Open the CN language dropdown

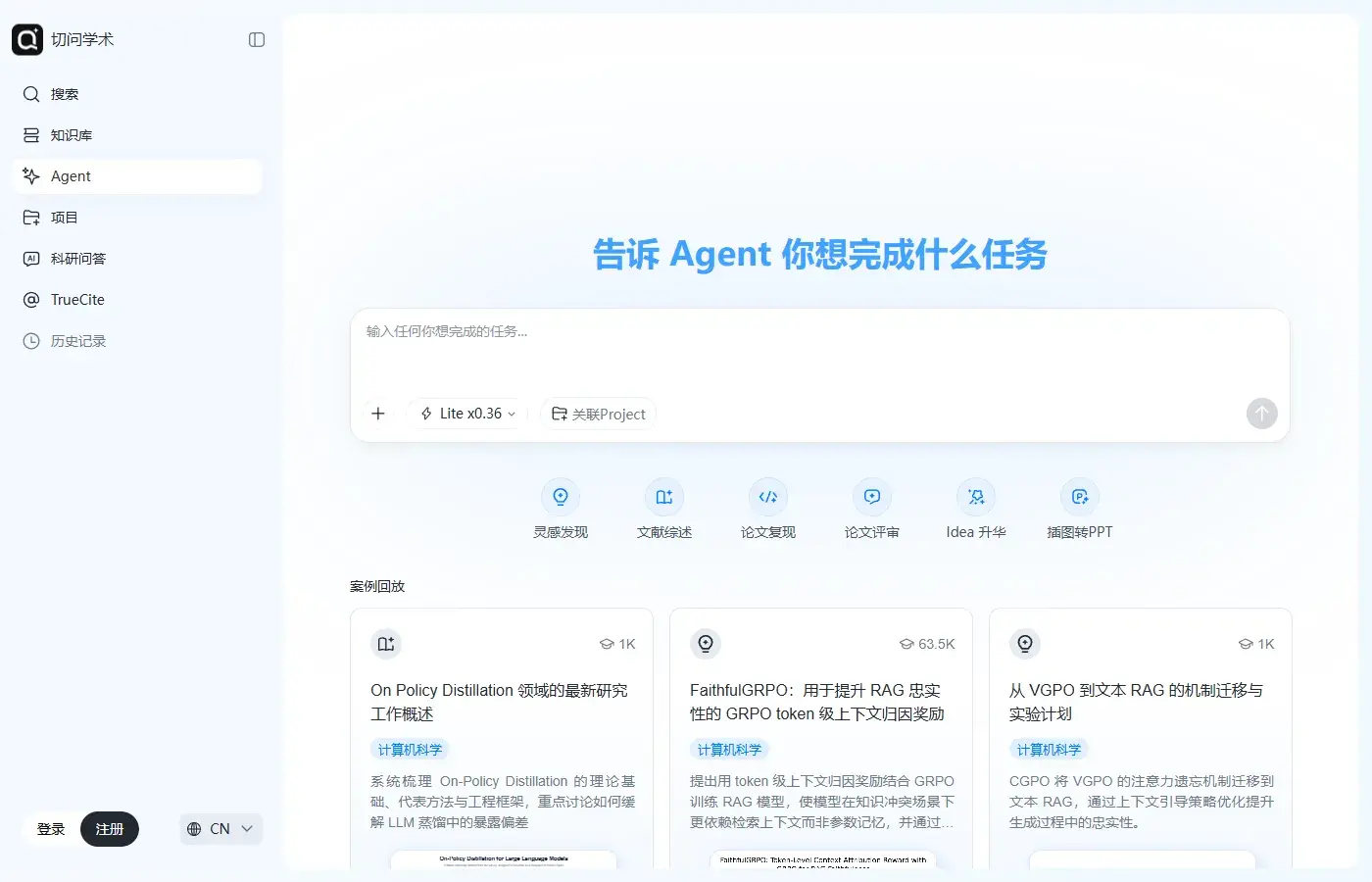pyautogui.click(x=220, y=829)
